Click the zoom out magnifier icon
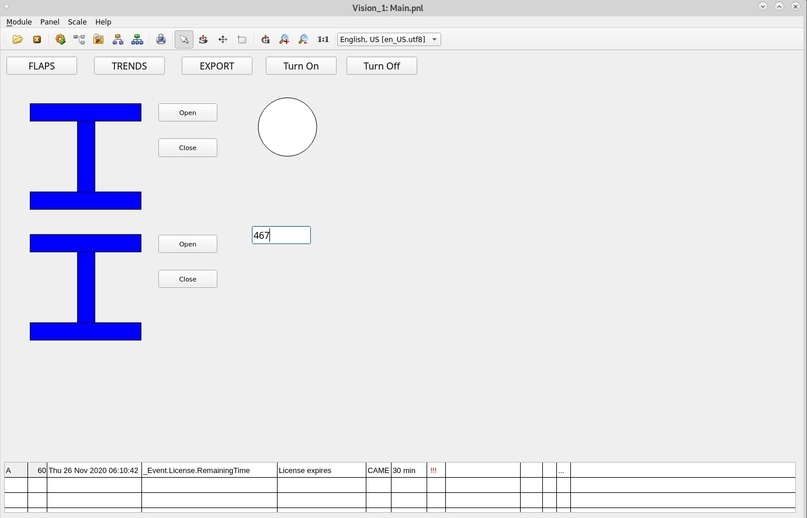The image size is (807, 518). 304,39
